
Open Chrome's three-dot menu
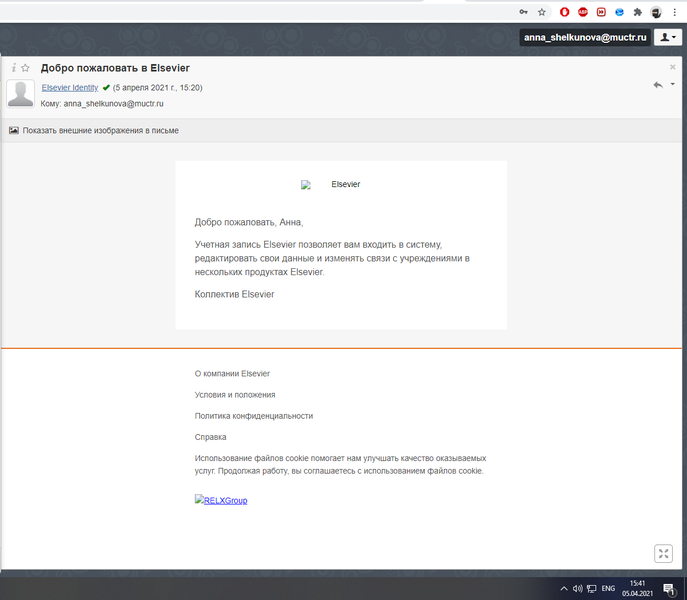pyautogui.click(x=674, y=12)
